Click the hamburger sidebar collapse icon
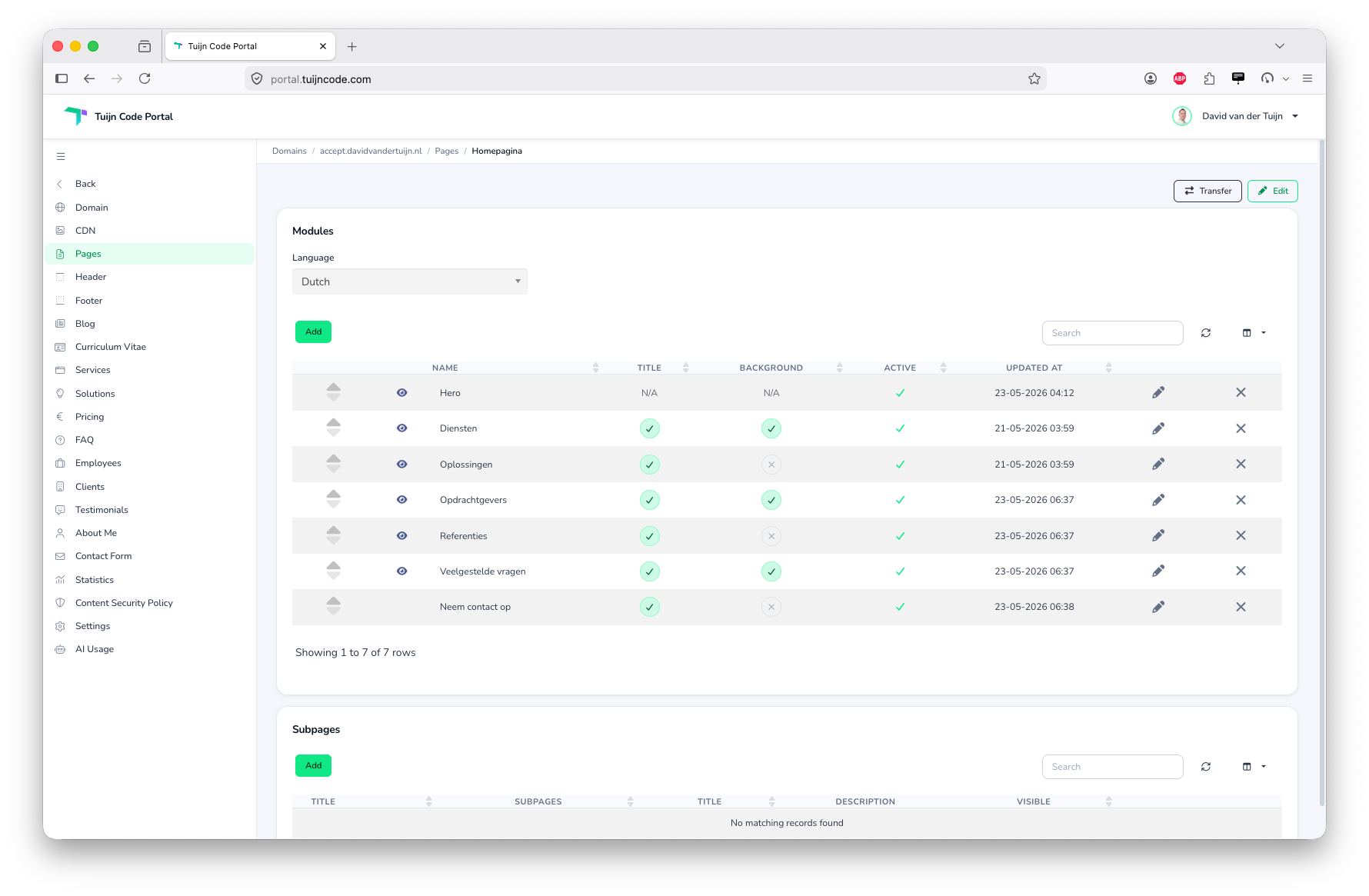 pyautogui.click(x=61, y=157)
